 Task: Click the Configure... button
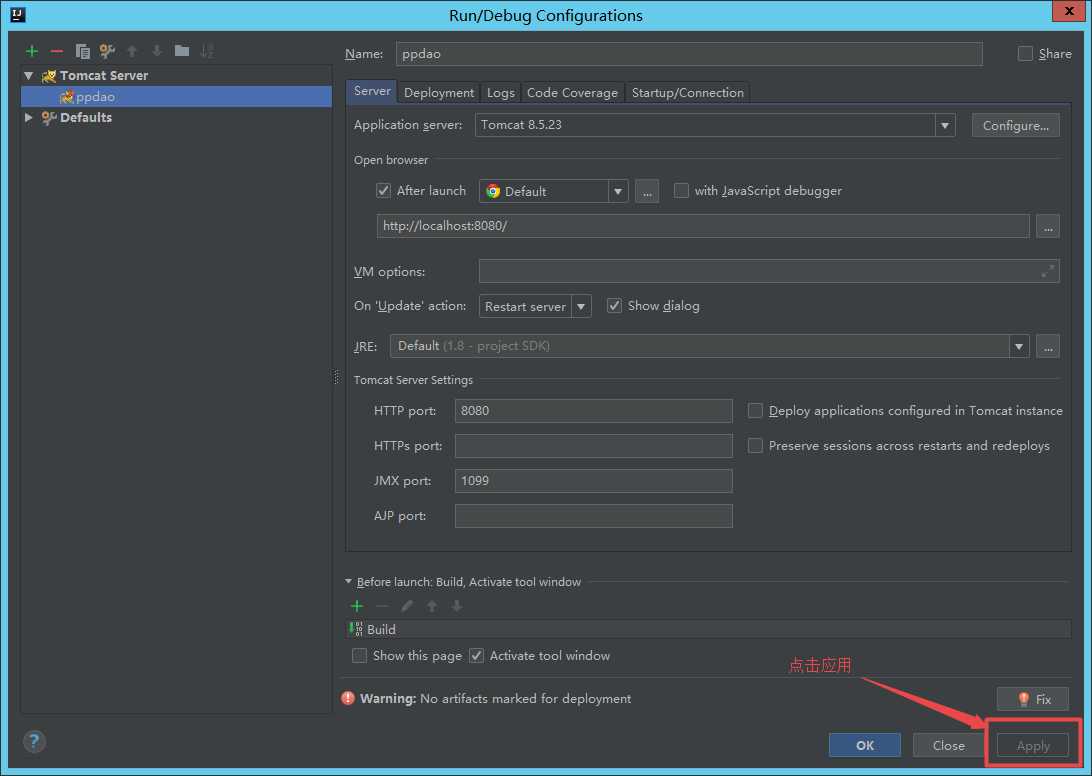point(1015,125)
